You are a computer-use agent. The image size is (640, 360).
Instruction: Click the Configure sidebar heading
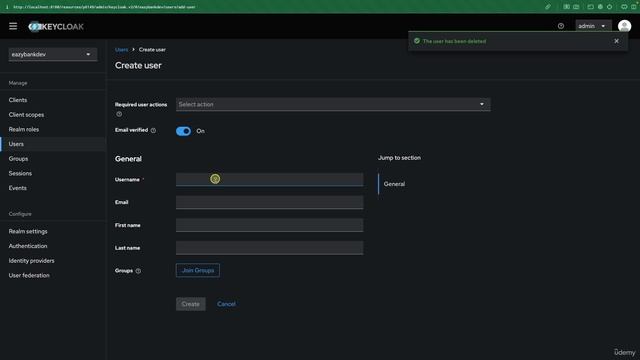pyautogui.click(x=20, y=214)
